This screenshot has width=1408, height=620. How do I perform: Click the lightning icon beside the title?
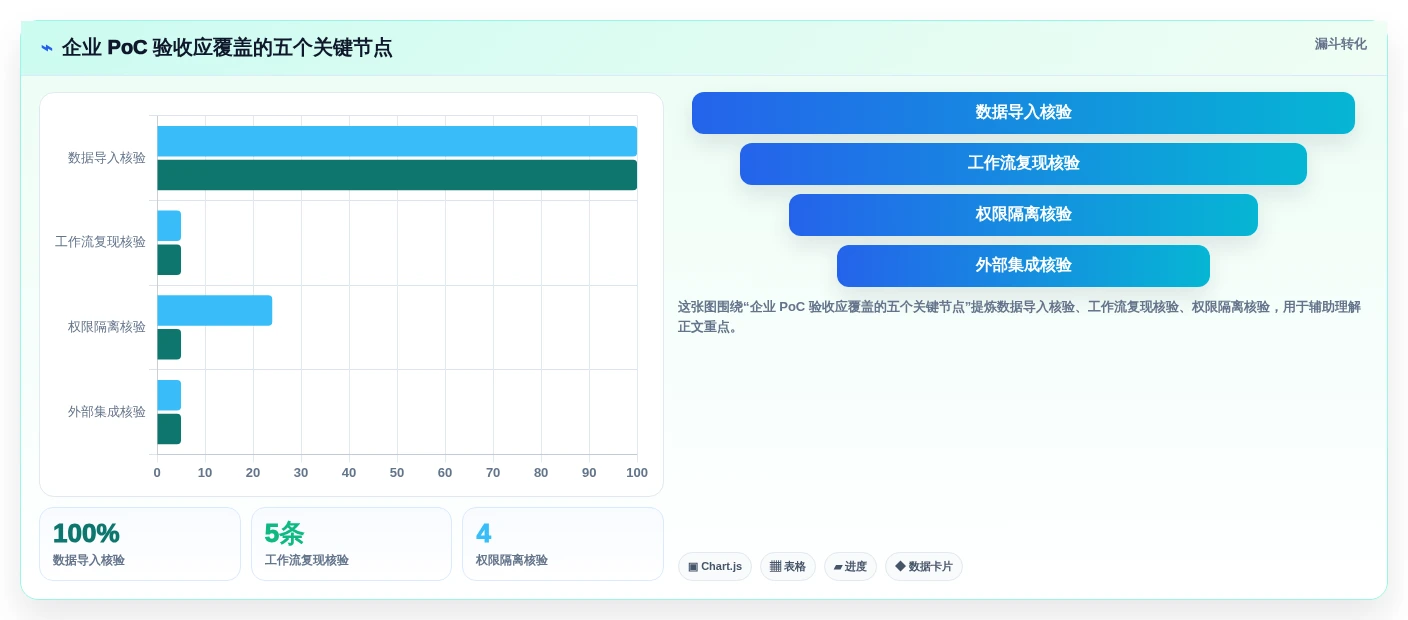coord(47,48)
